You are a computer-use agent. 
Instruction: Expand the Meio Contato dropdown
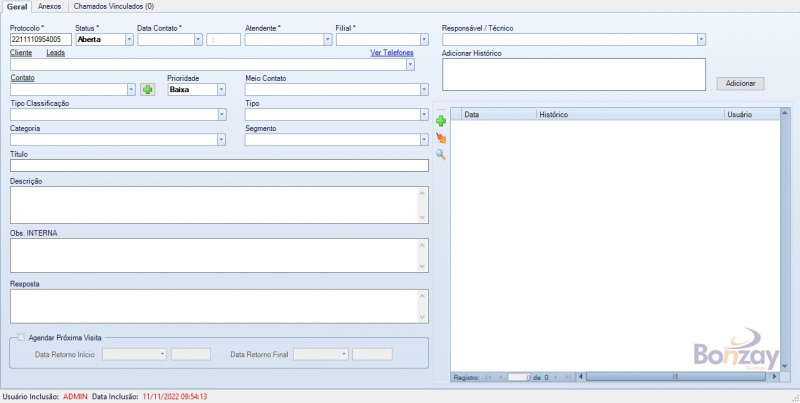pos(424,89)
